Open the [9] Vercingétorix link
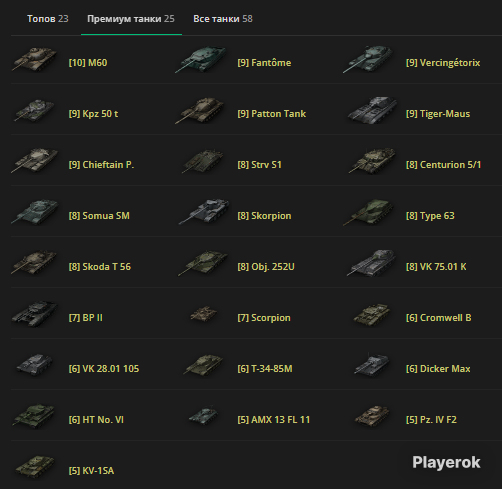The image size is (502, 489). coord(443,63)
